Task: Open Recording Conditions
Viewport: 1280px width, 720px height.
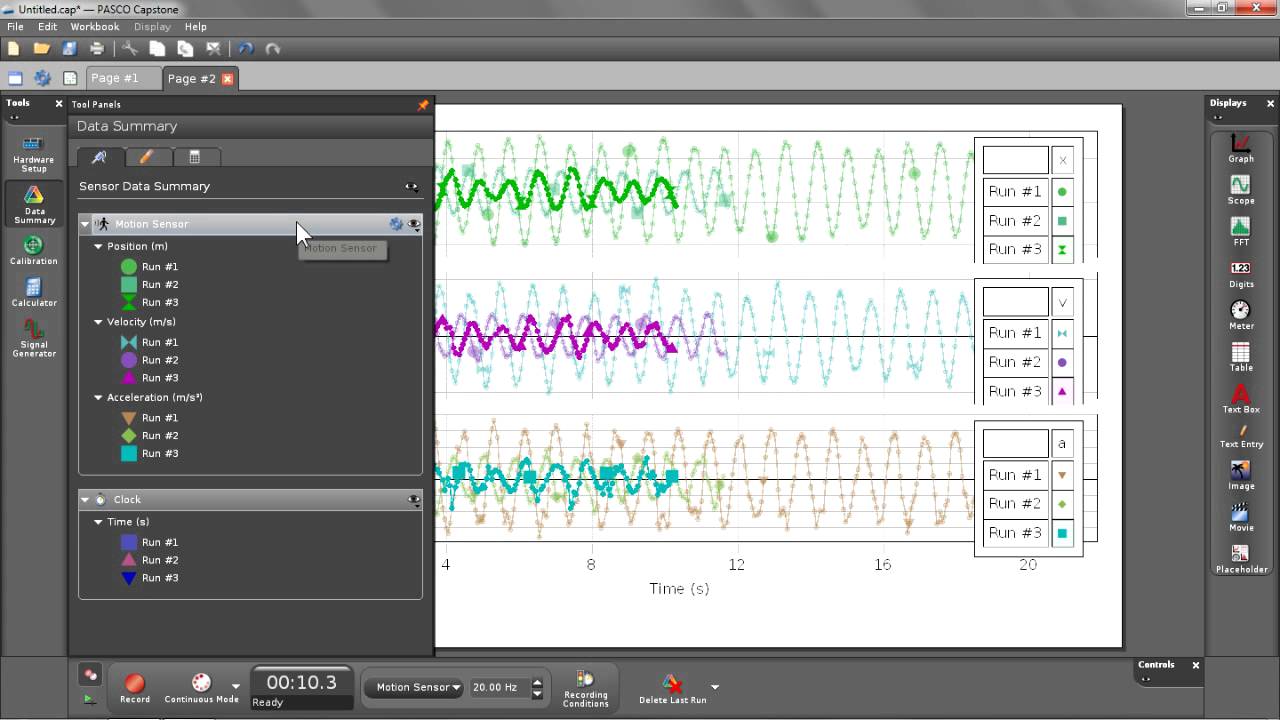Action: click(585, 688)
